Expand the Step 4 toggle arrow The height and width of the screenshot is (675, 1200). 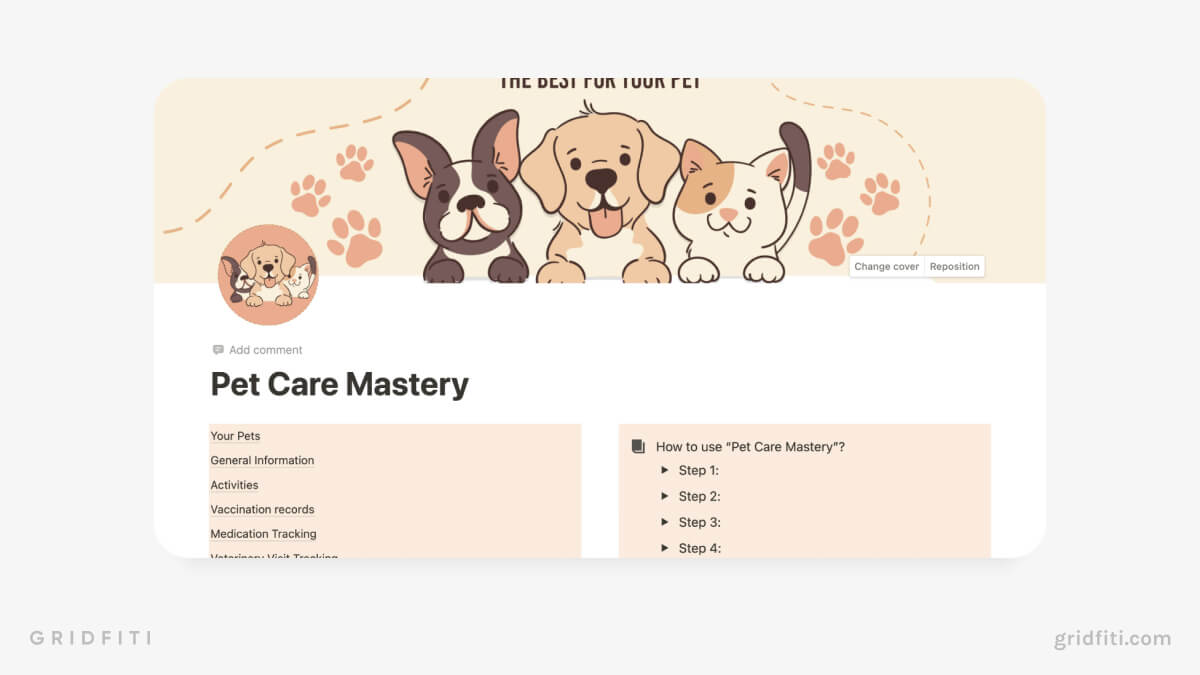(x=664, y=548)
